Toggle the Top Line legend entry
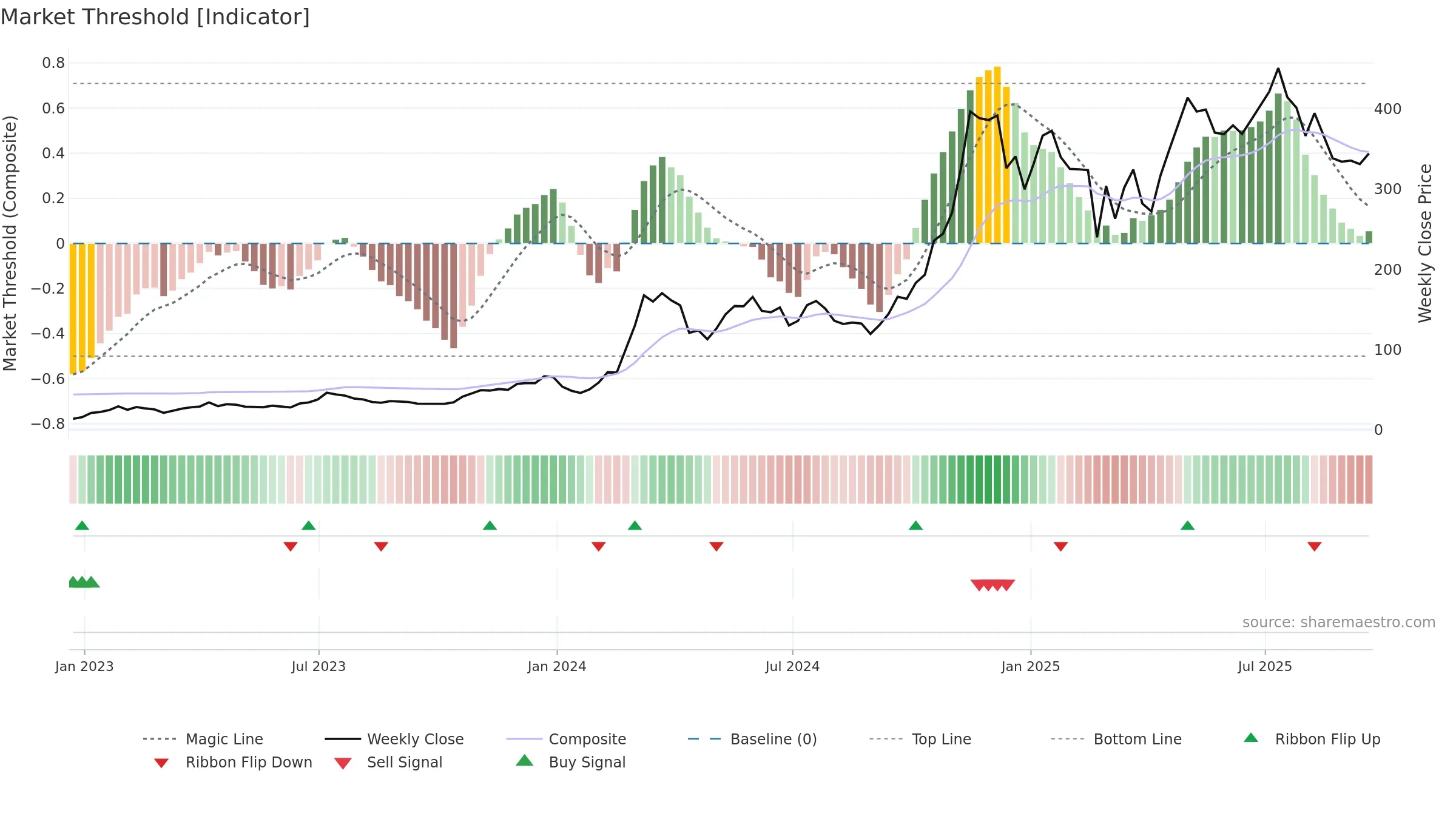This screenshot has height=819, width=1456. pos(920,739)
